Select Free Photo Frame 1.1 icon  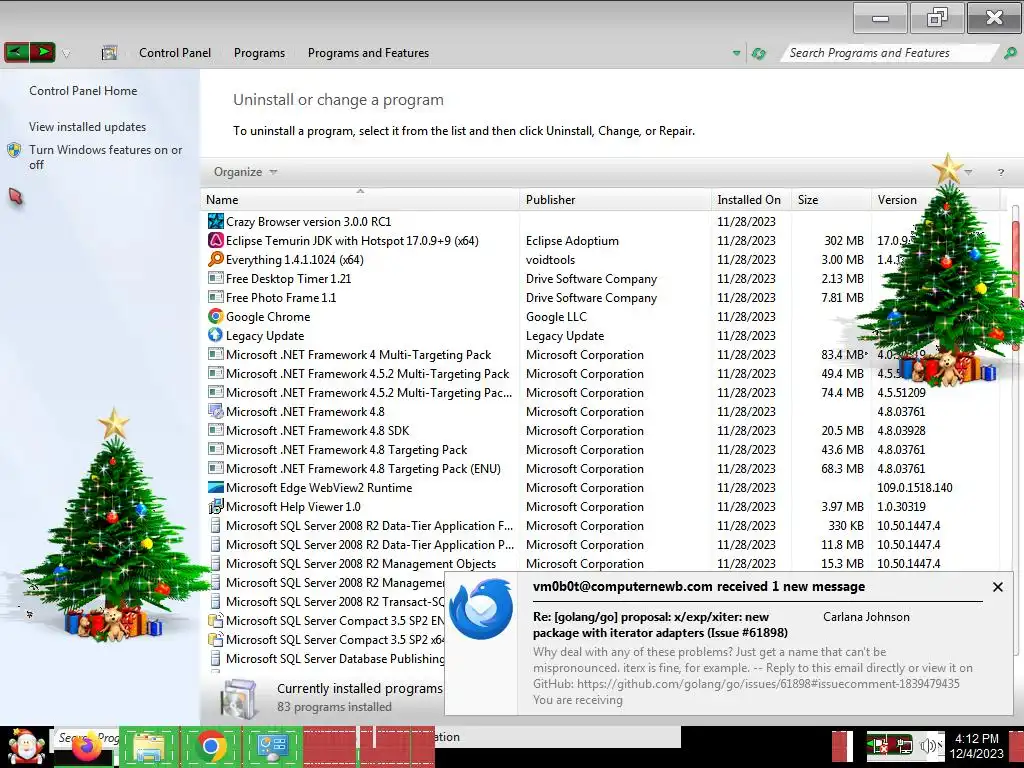(x=216, y=297)
